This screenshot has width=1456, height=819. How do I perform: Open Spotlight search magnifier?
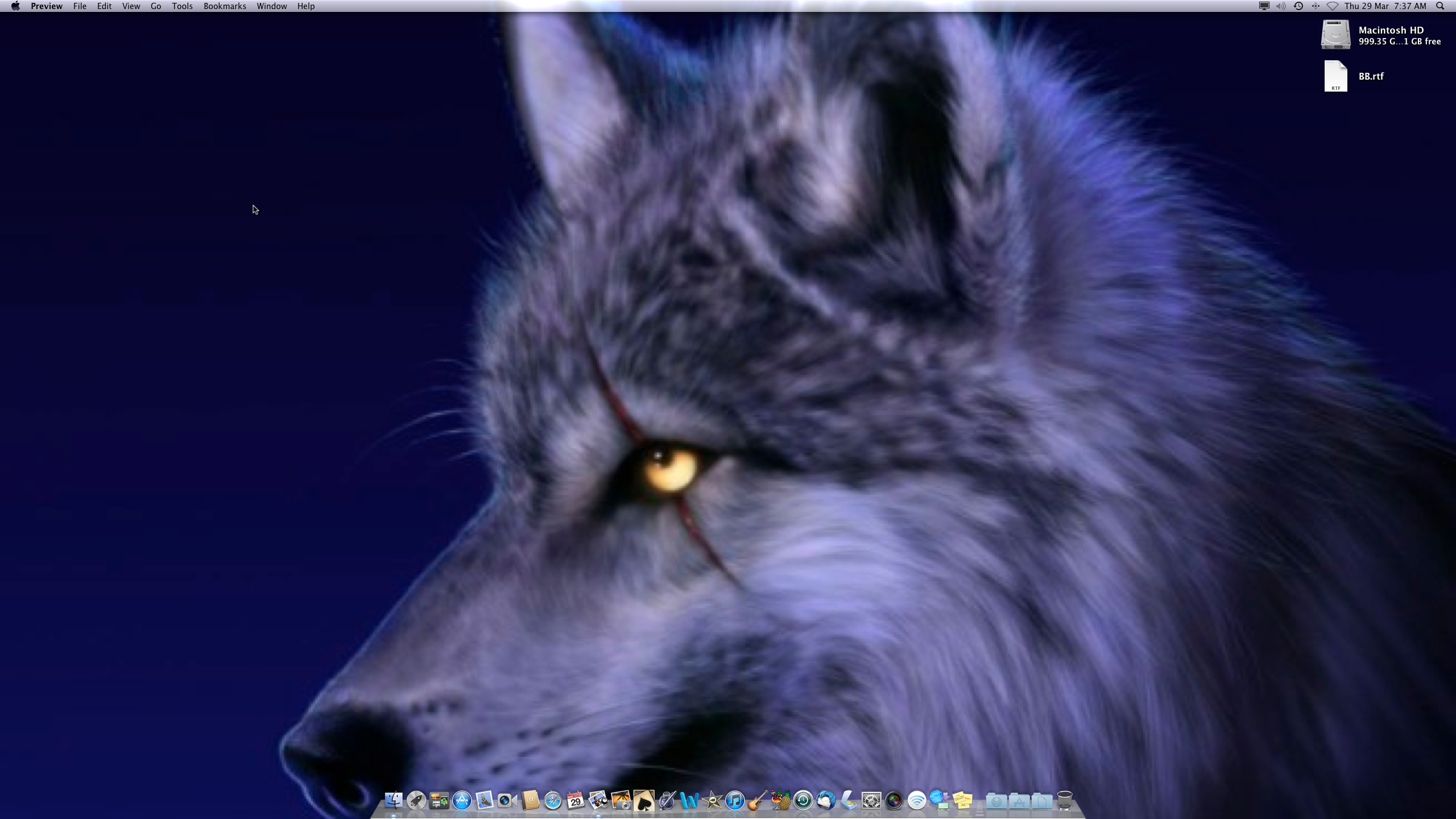point(1440,6)
